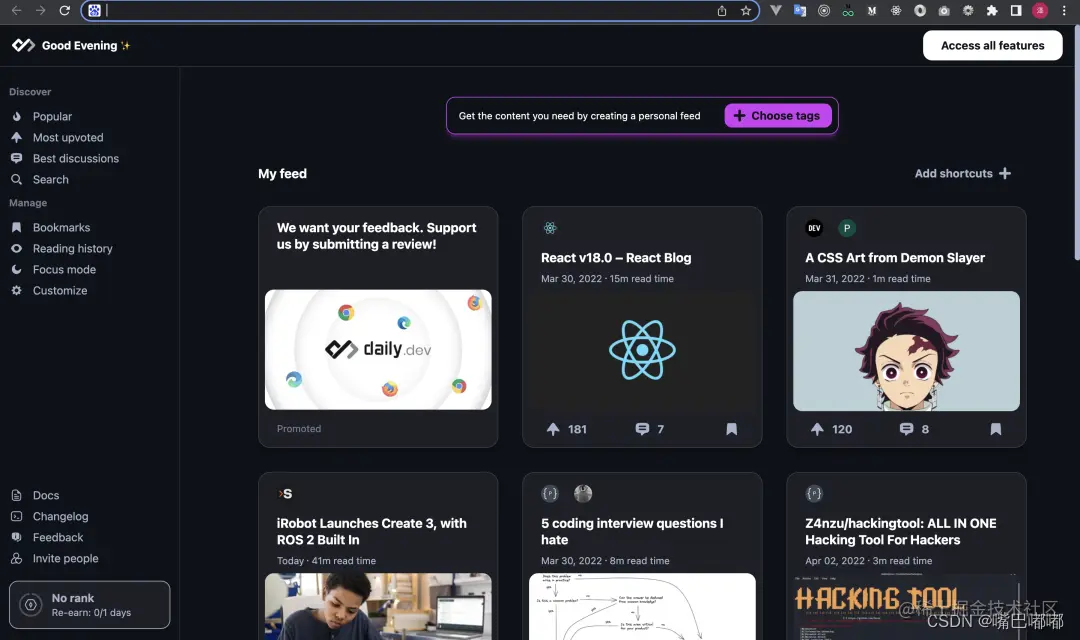The height and width of the screenshot is (640, 1080).
Task: Open 5 coding interview questions post title
Action: click(x=632, y=532)
